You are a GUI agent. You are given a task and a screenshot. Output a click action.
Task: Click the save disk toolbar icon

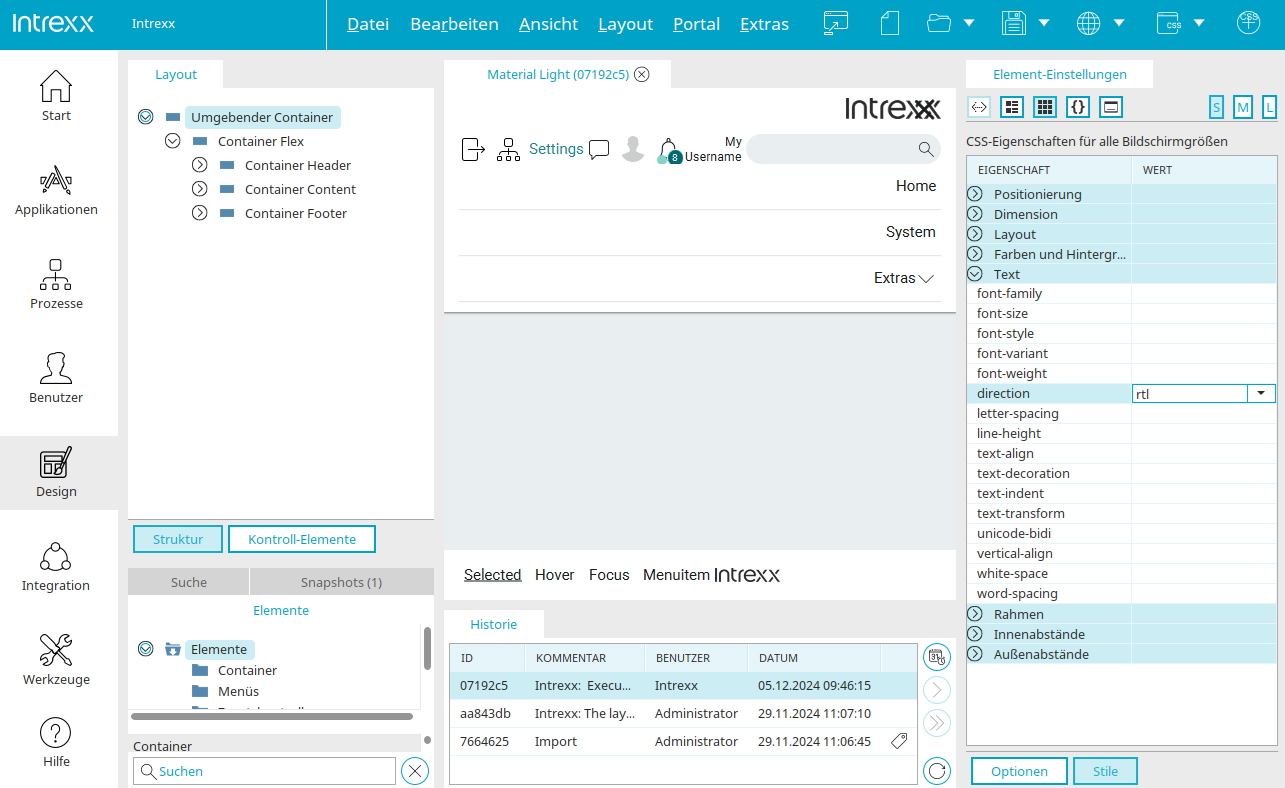pyautogui.click(x=1014, y=24)
